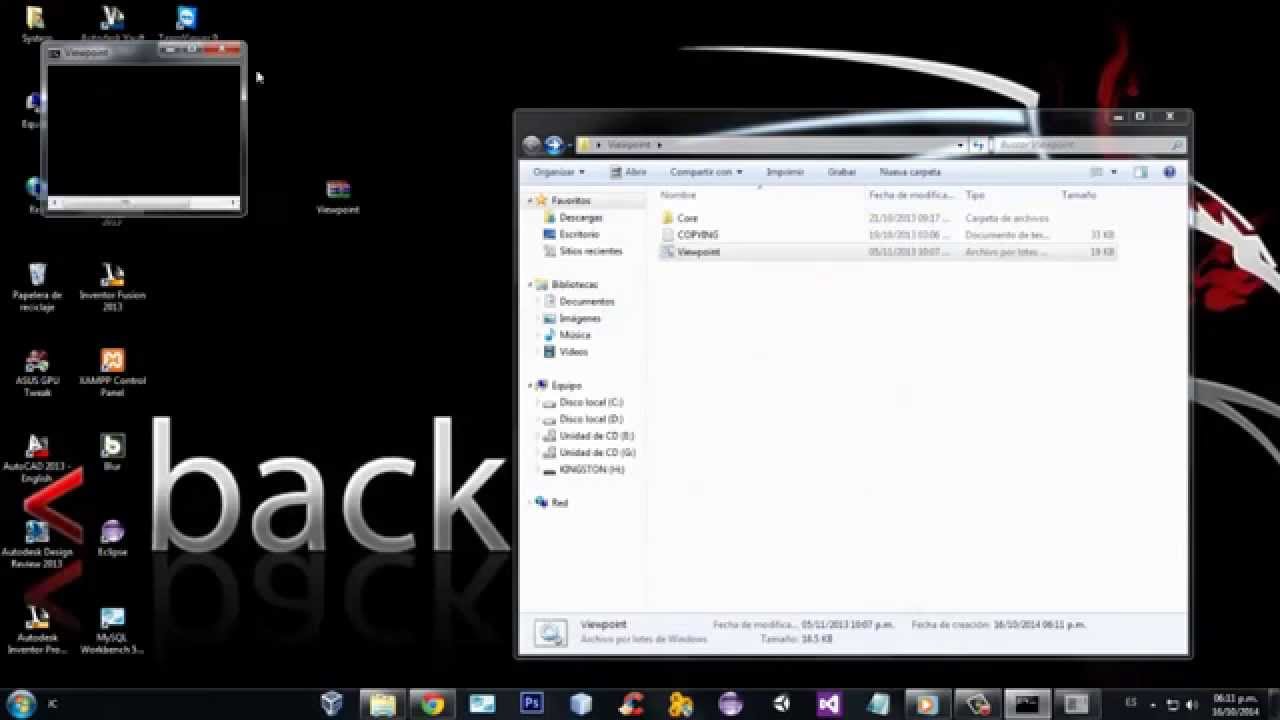
Task: Open Visual Studio from the taskbar
Action: tap(829, 704)
